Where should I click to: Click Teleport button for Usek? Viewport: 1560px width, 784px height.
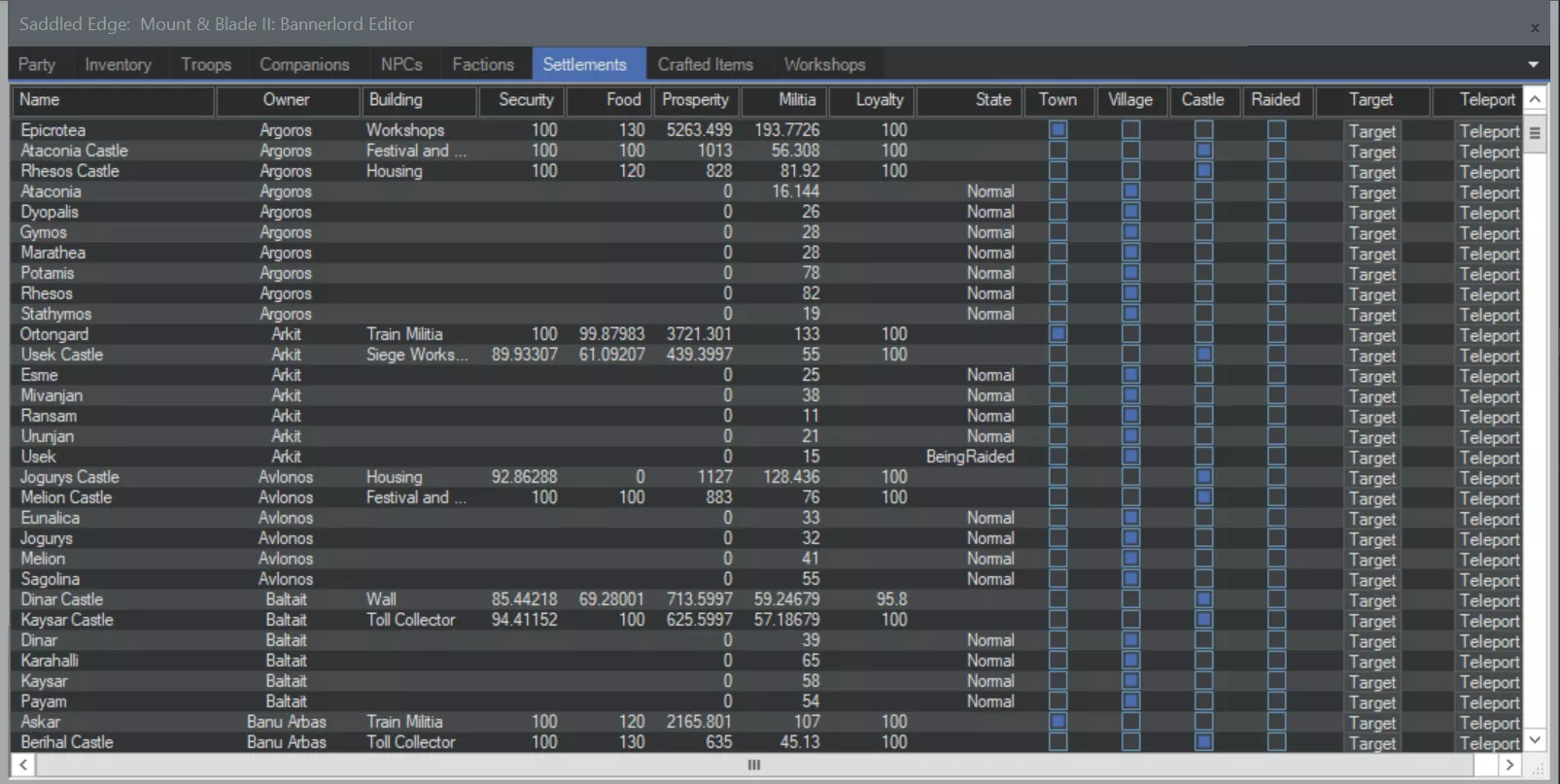click(1488, 458)
